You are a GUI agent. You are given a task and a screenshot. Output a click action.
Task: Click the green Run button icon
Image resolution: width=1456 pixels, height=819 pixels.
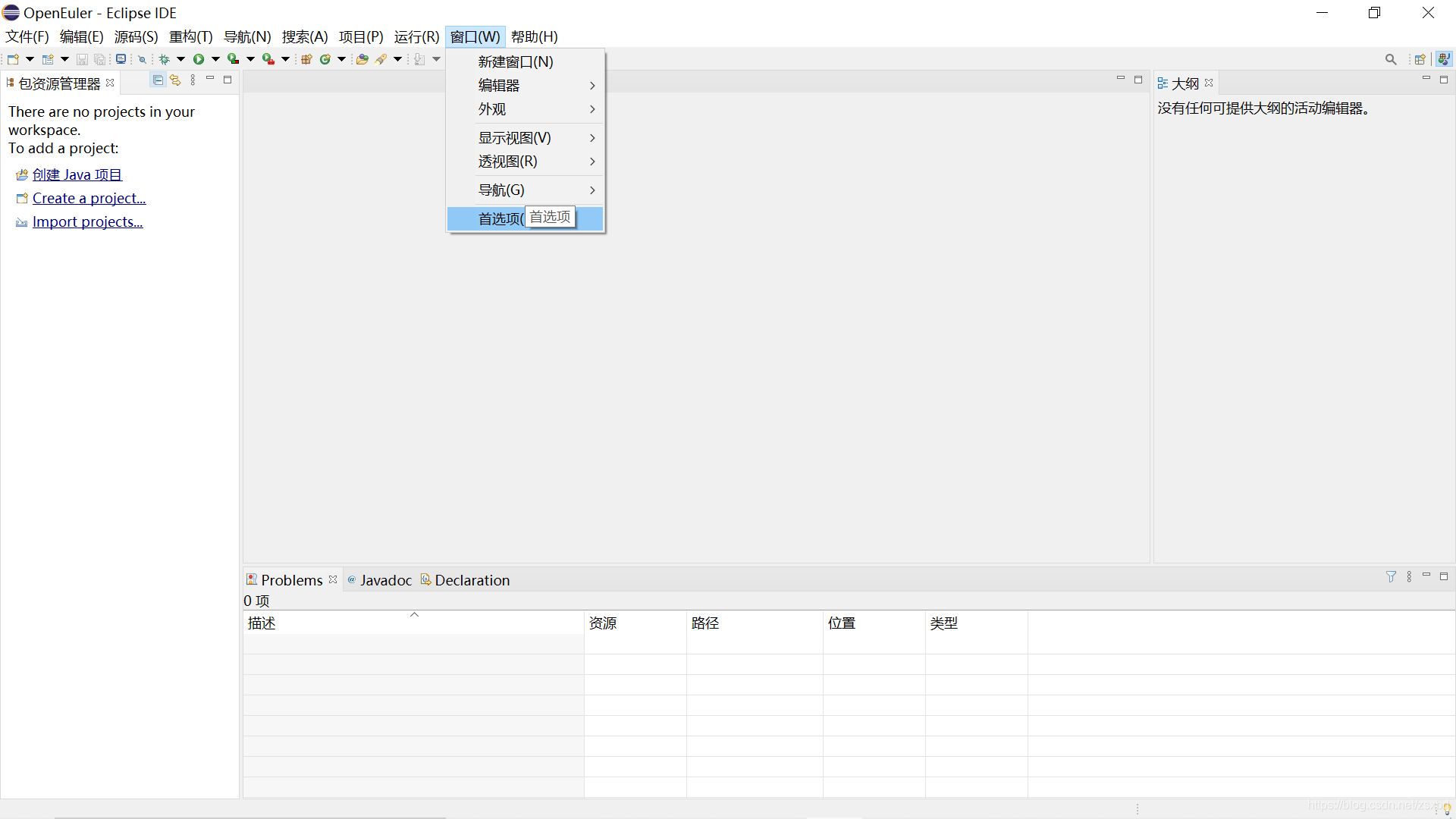pyautogui.click(x=199, y=59)
